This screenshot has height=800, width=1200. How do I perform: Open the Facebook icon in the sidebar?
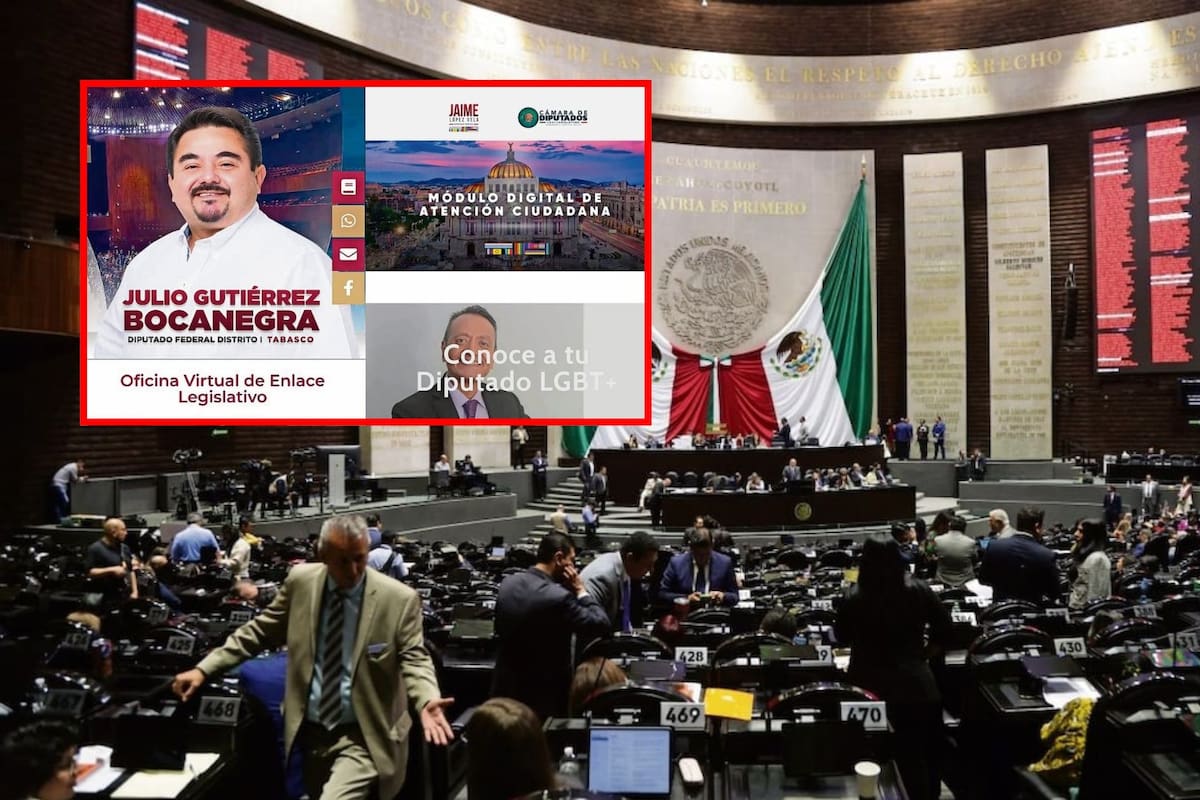click(348, 288)
